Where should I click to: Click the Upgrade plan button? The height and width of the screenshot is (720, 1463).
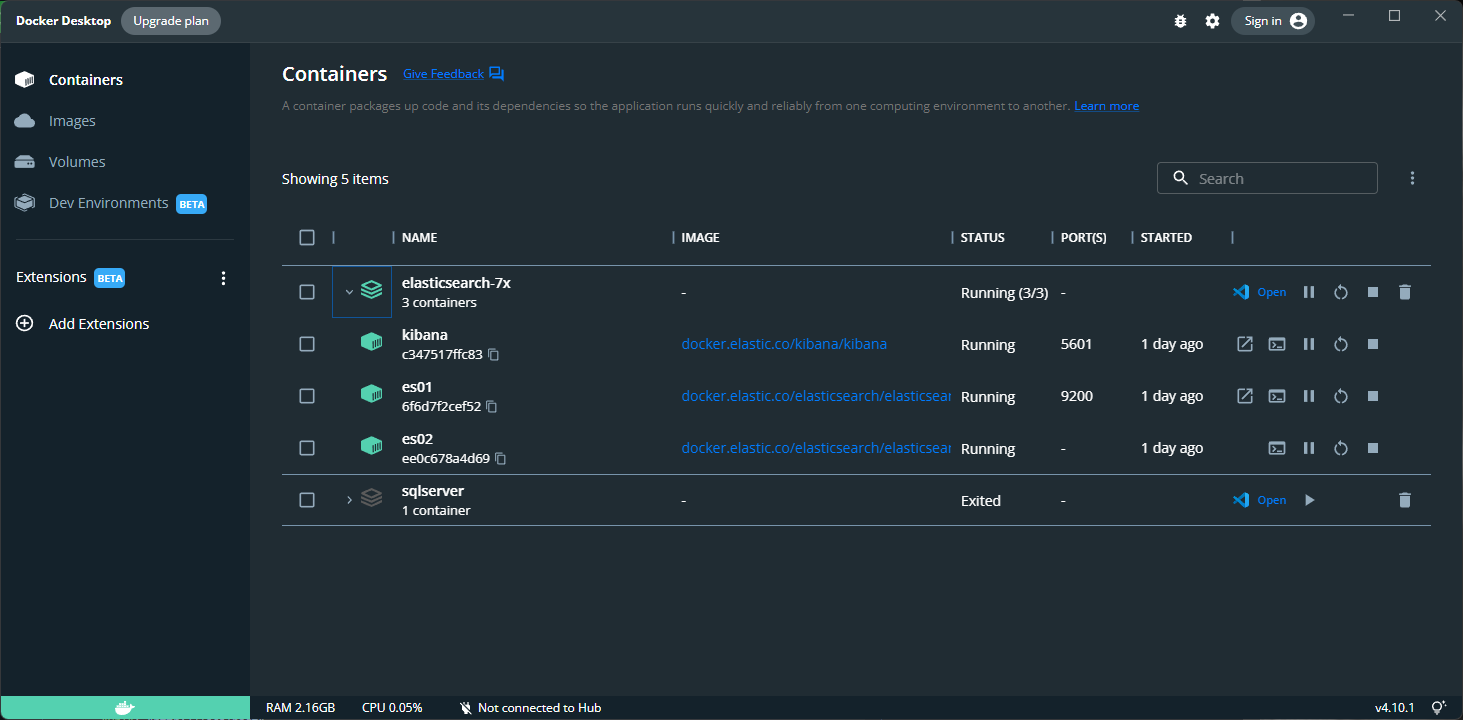point(171,21)
